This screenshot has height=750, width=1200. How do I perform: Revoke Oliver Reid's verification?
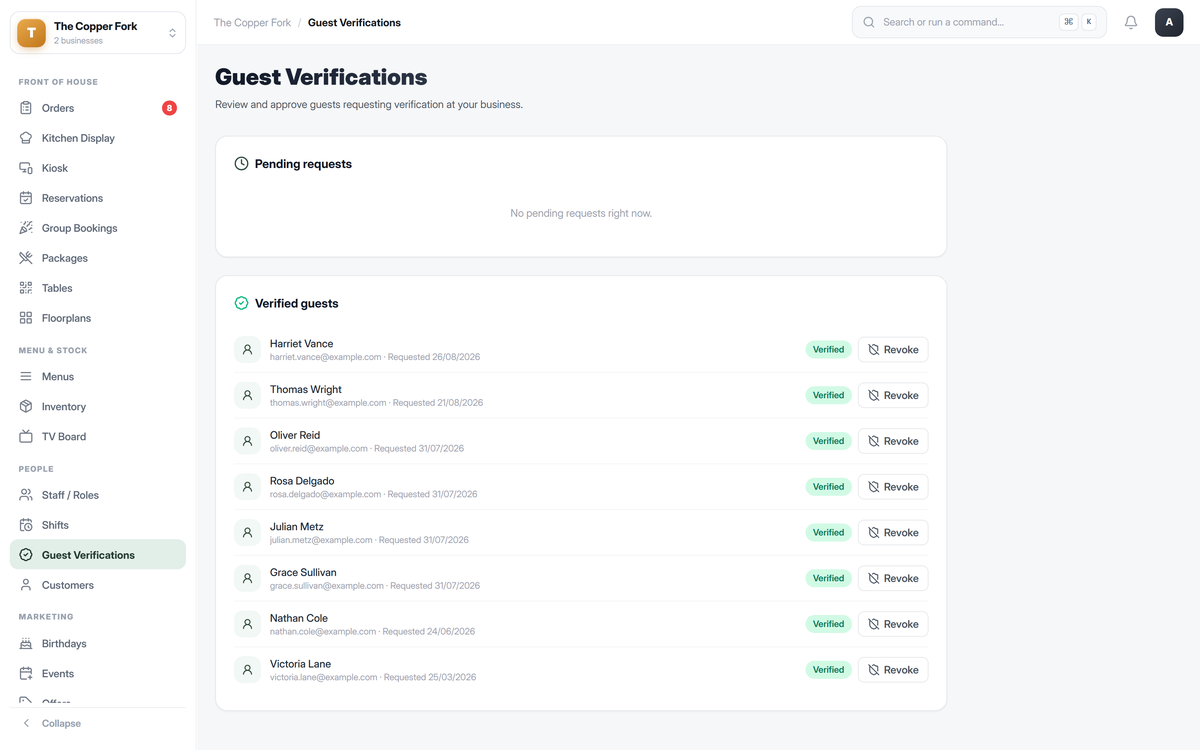893,441
